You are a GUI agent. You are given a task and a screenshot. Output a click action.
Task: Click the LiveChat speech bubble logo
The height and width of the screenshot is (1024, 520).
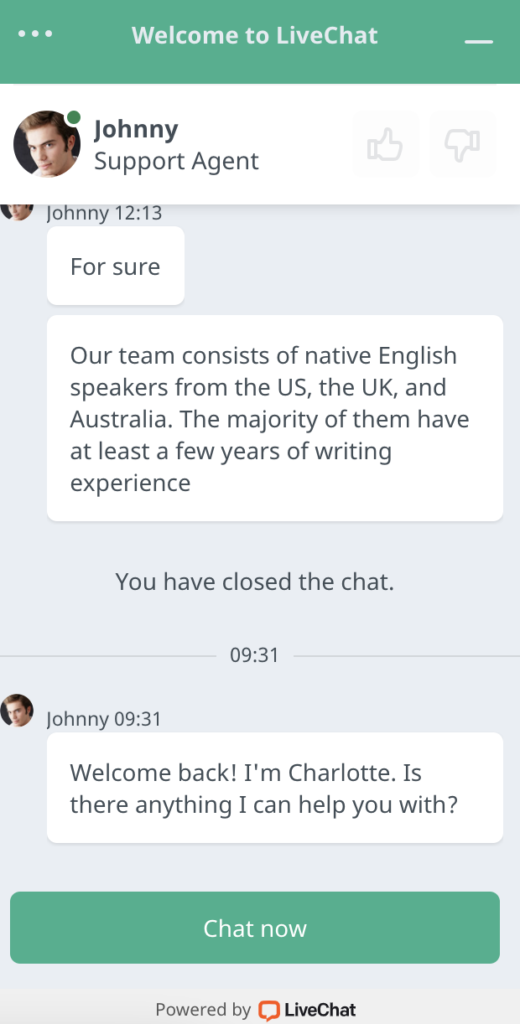tap(268, 1010)
